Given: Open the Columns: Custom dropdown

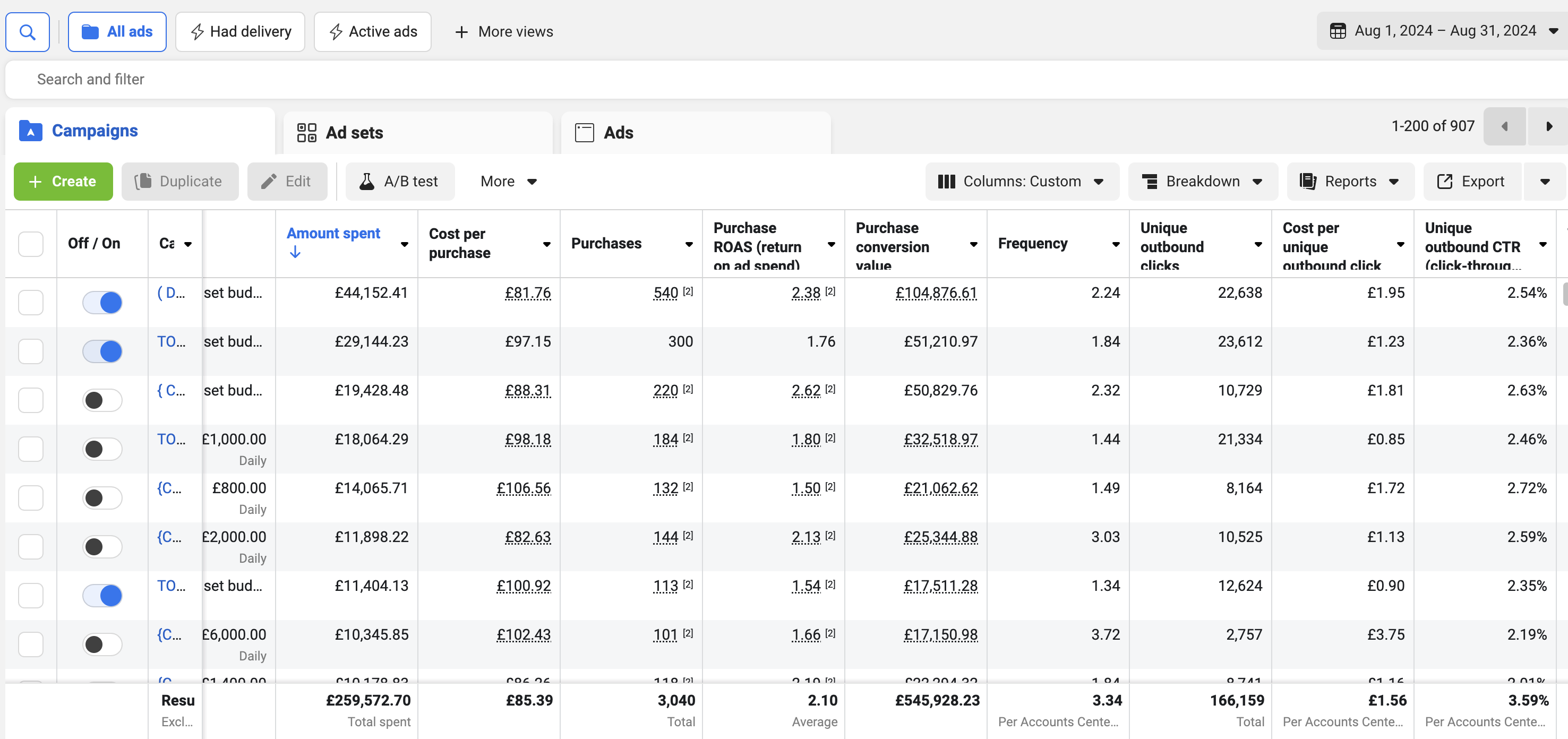Looking at the screenshot, I should coord(1022,182).
